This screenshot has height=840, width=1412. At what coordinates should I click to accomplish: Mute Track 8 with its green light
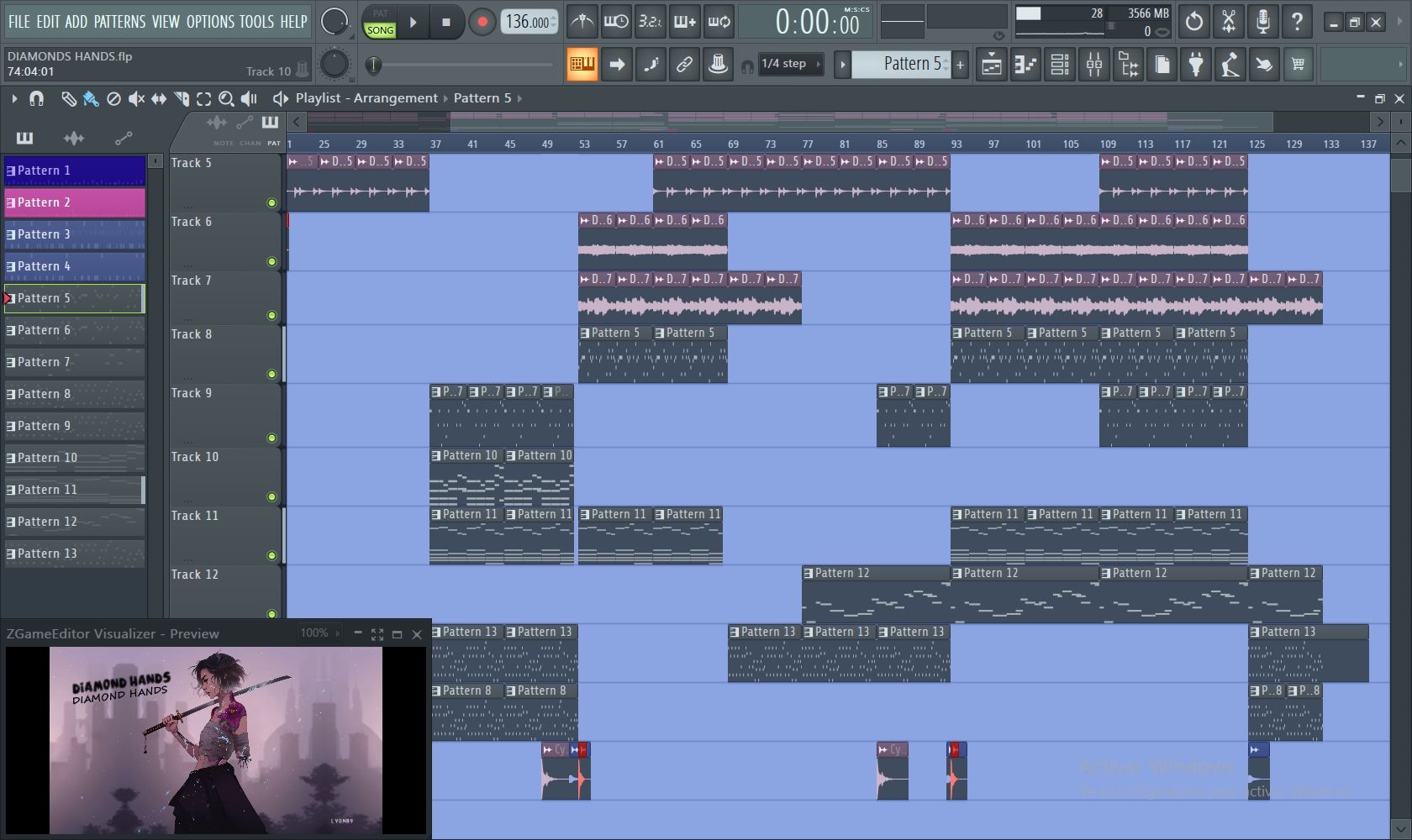(x=271, y=374)
